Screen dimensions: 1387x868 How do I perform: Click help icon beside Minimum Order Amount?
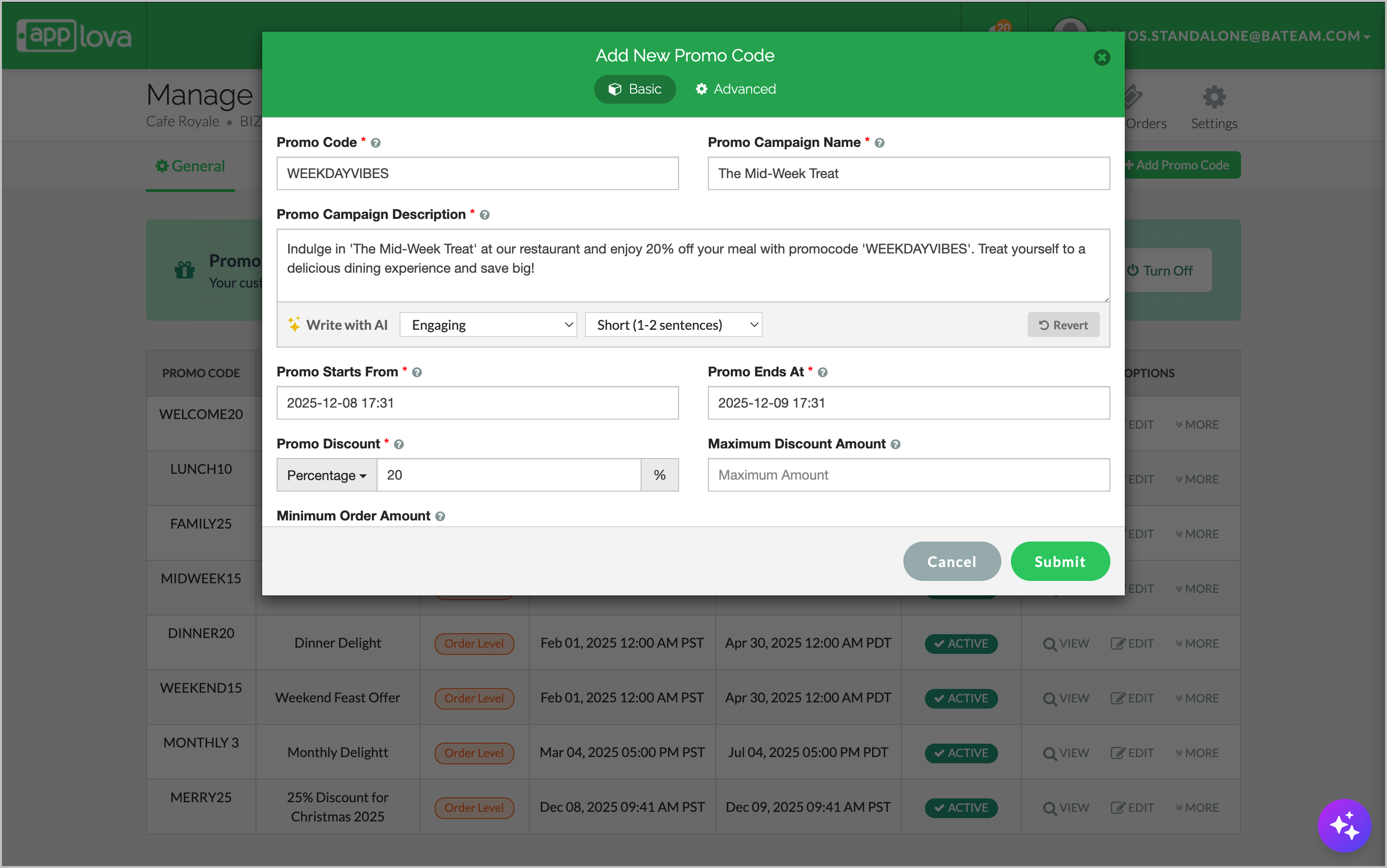tap(440, 516)
